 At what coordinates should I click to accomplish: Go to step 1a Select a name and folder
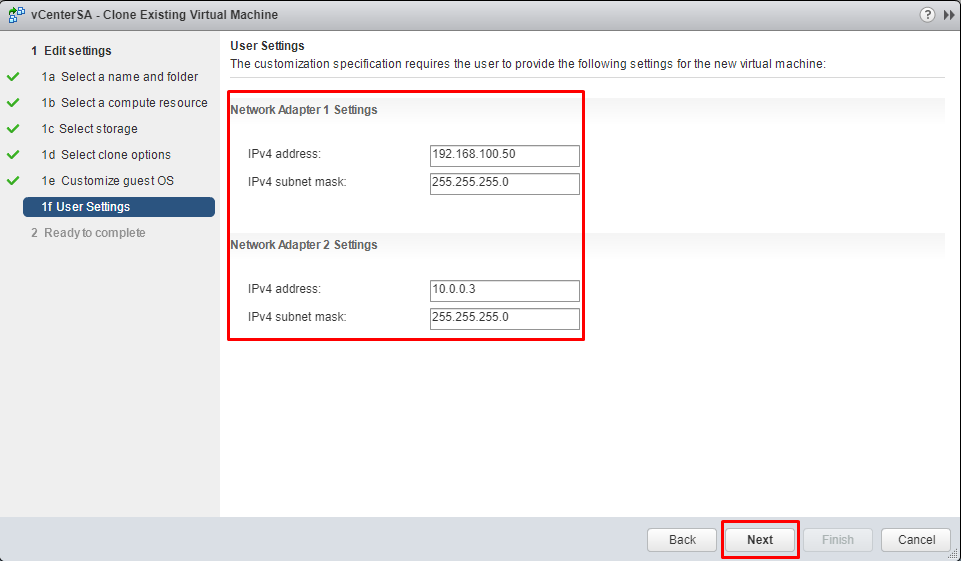120,77
